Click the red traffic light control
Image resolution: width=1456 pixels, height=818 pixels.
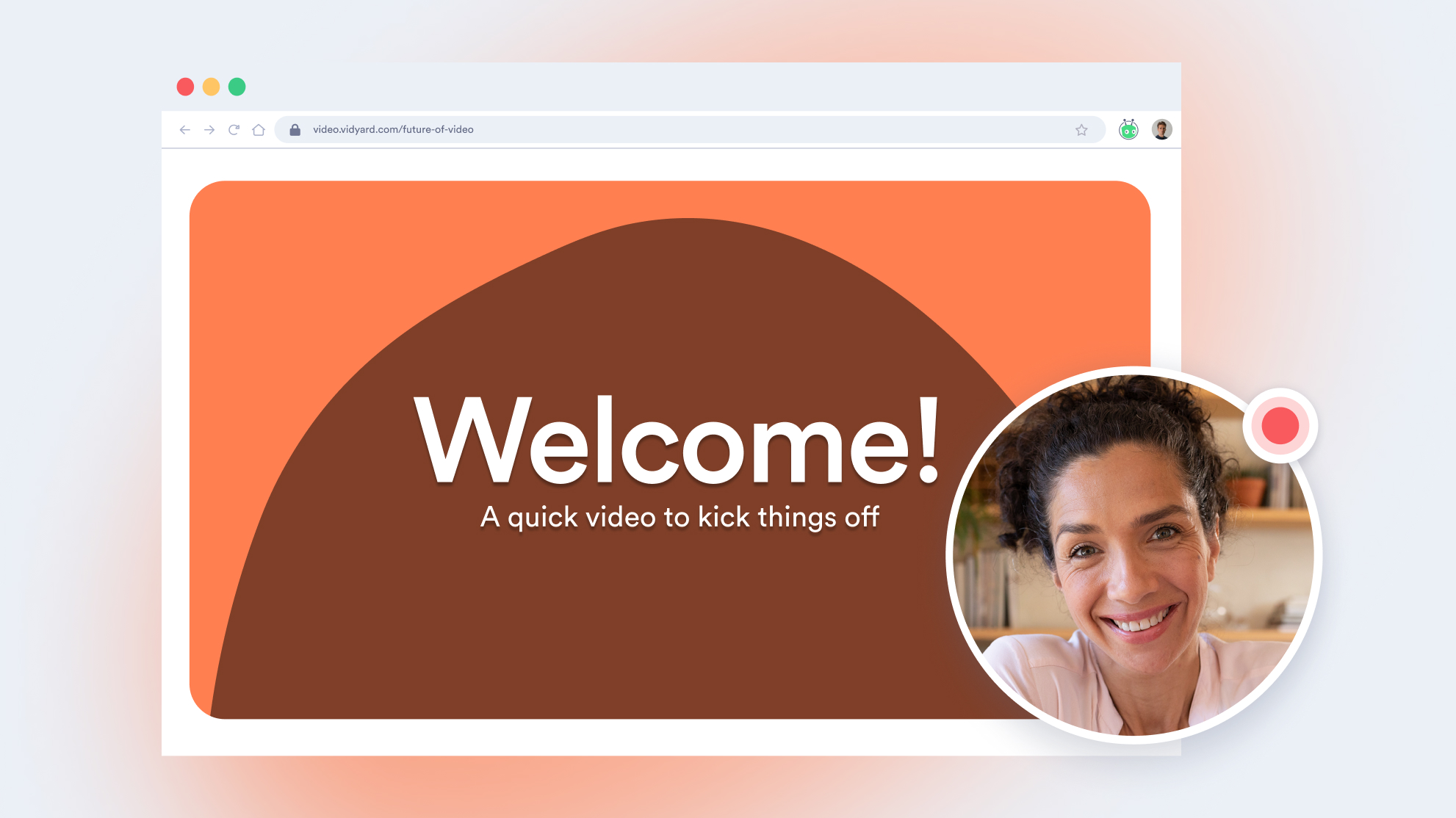coord(185,86)
